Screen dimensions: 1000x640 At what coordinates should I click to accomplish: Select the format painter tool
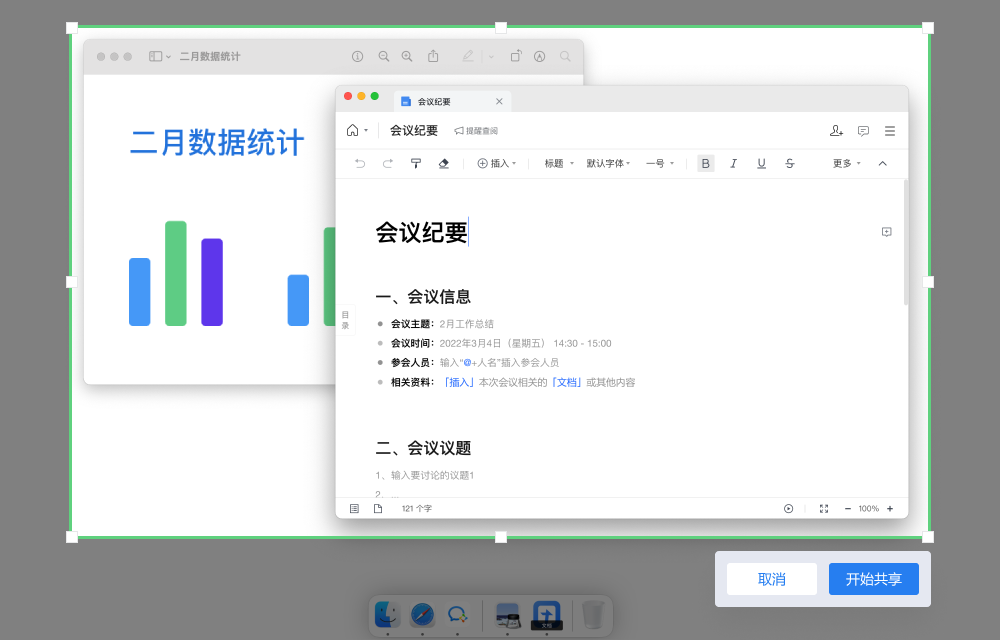click(x=416, y=164)
